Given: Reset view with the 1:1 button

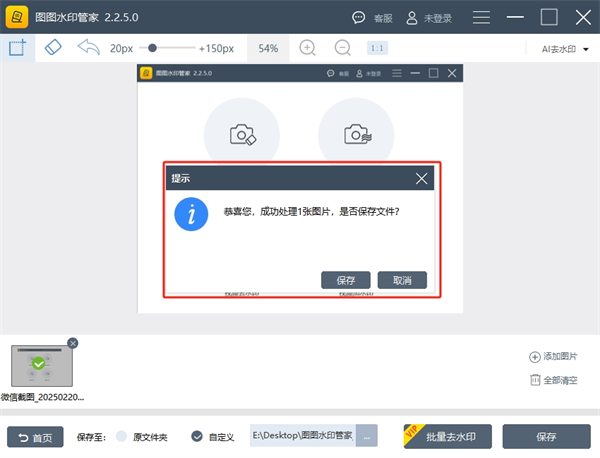Looking at the screenshot, I should click(377, 48).
